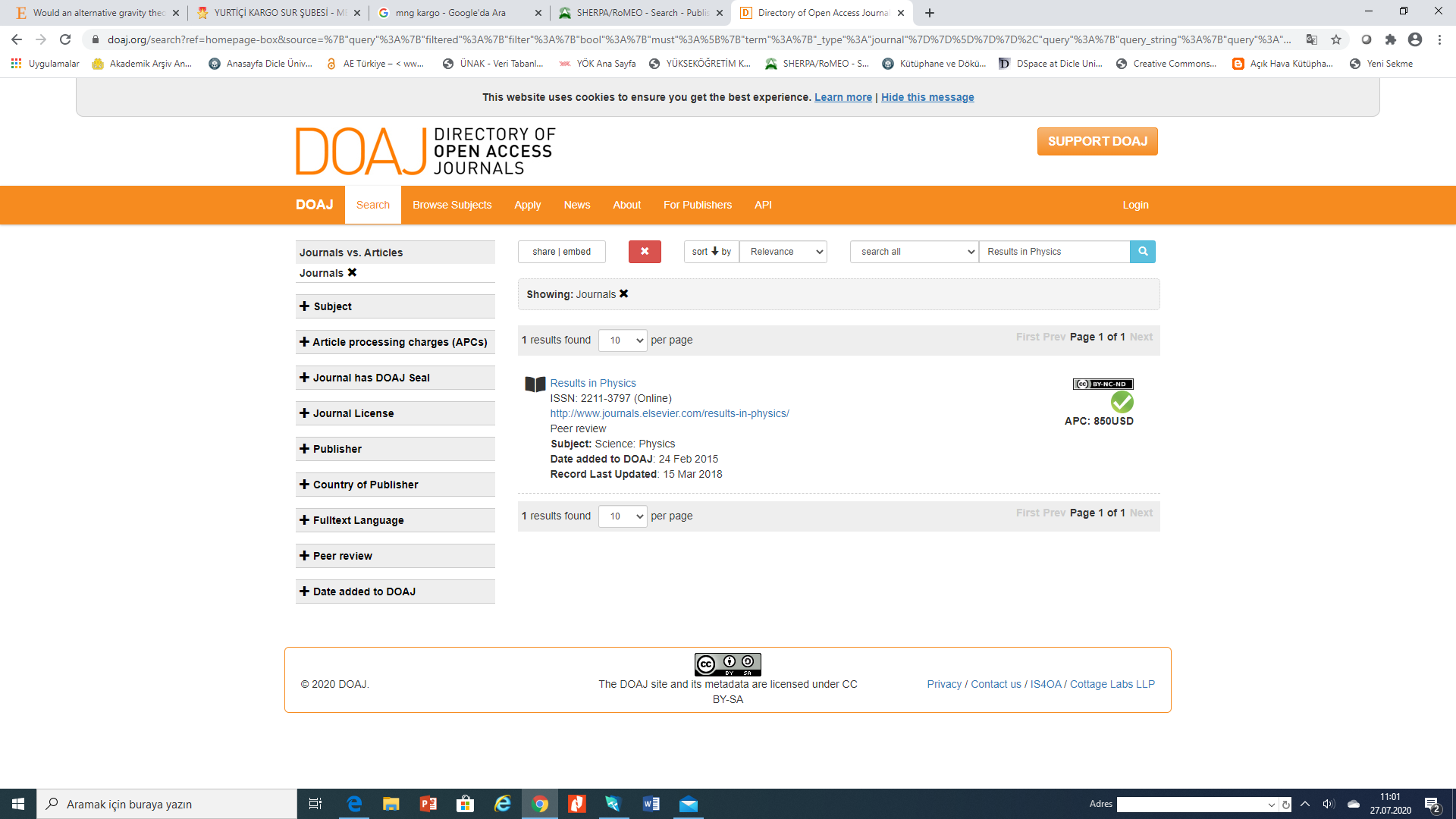Viewport: 1456px width, 819px height.
Task: Click the search query input field
Action: (x=1054, y=252)
